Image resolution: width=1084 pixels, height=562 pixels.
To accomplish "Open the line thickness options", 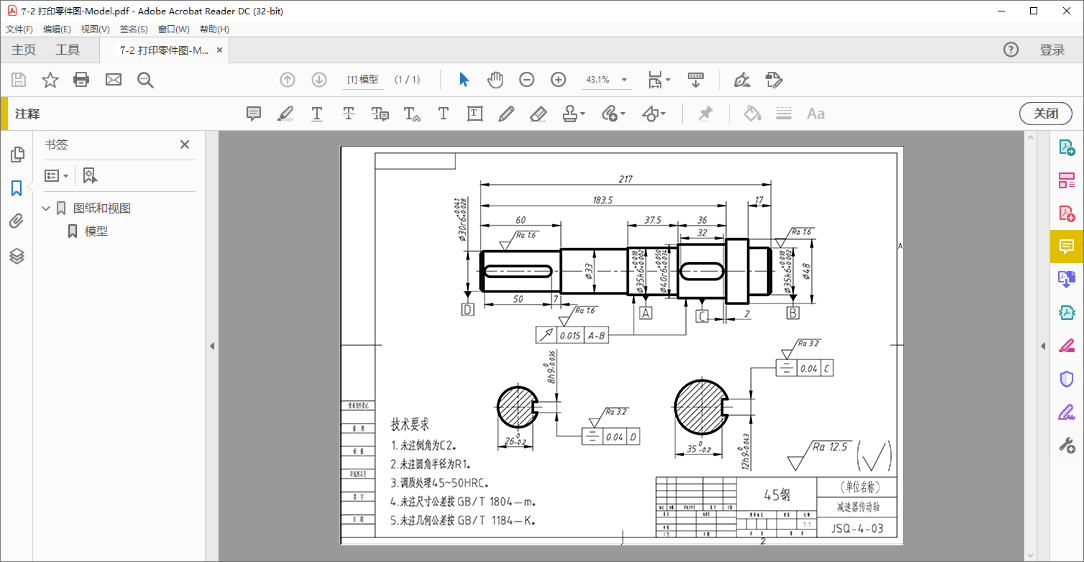I will click(783, 114).
